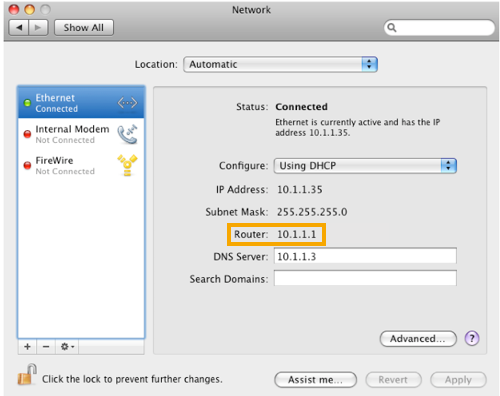Select the Ethernet service in sidebar
This screenshot has height=396, width=500.
point(81,103)
